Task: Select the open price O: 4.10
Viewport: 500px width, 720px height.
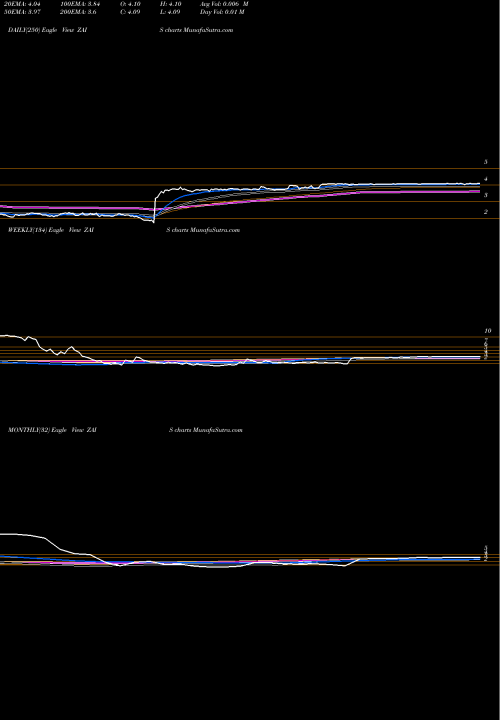Action: 130,4
